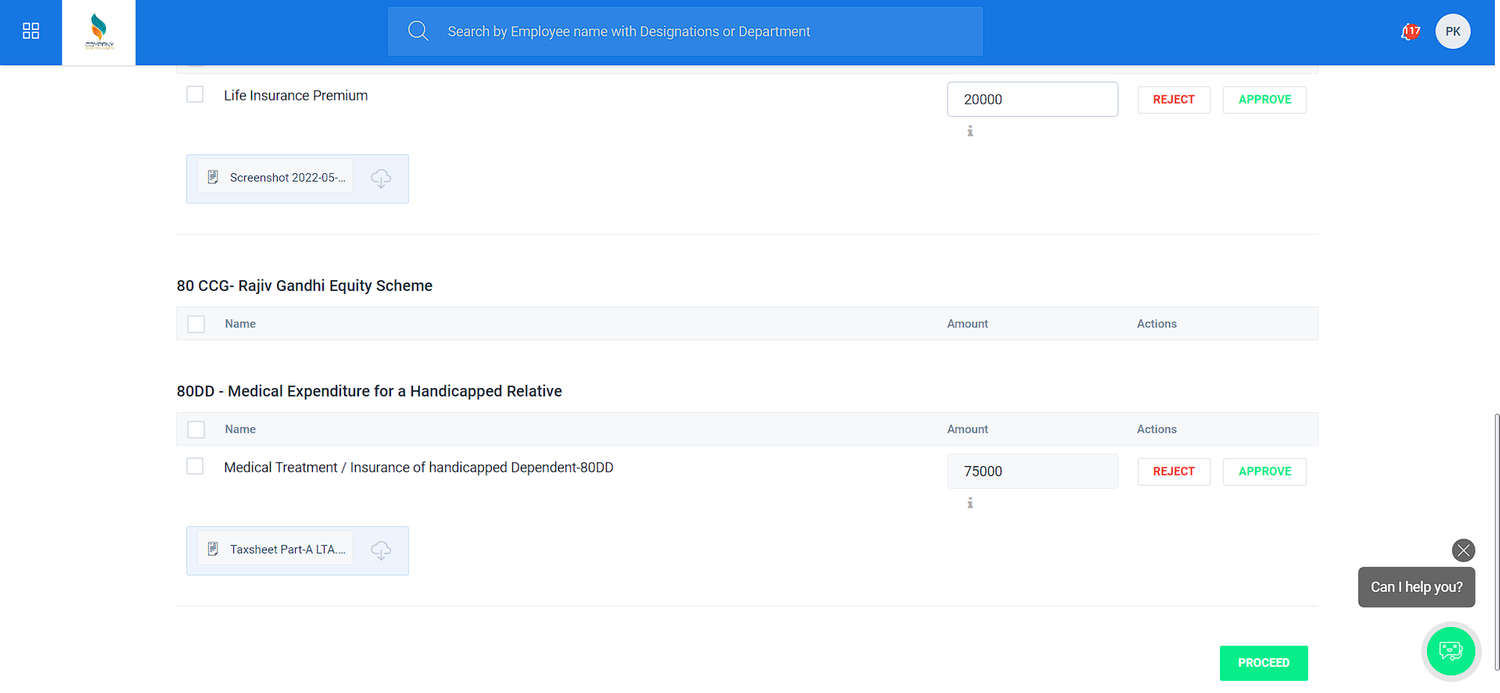Click '80 CCG- Rajiv Gandhi Equity Scheme' heading
Image resolution: width=1500 pixels, height=693 pixels.
[x=305, y=286]
